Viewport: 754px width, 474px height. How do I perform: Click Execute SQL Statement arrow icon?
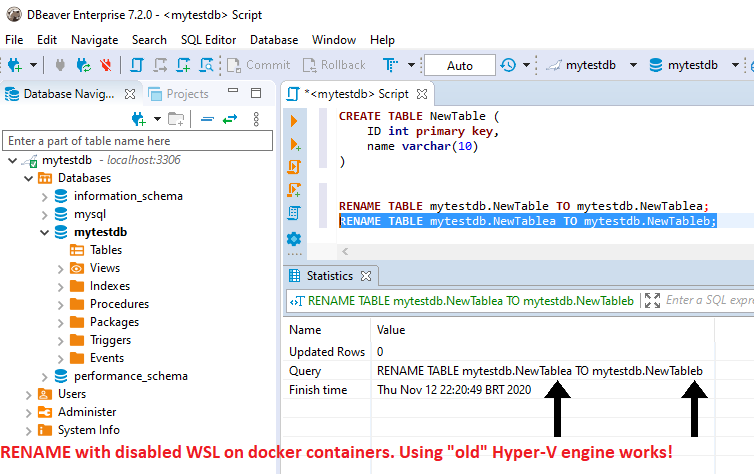coord(294,121)
